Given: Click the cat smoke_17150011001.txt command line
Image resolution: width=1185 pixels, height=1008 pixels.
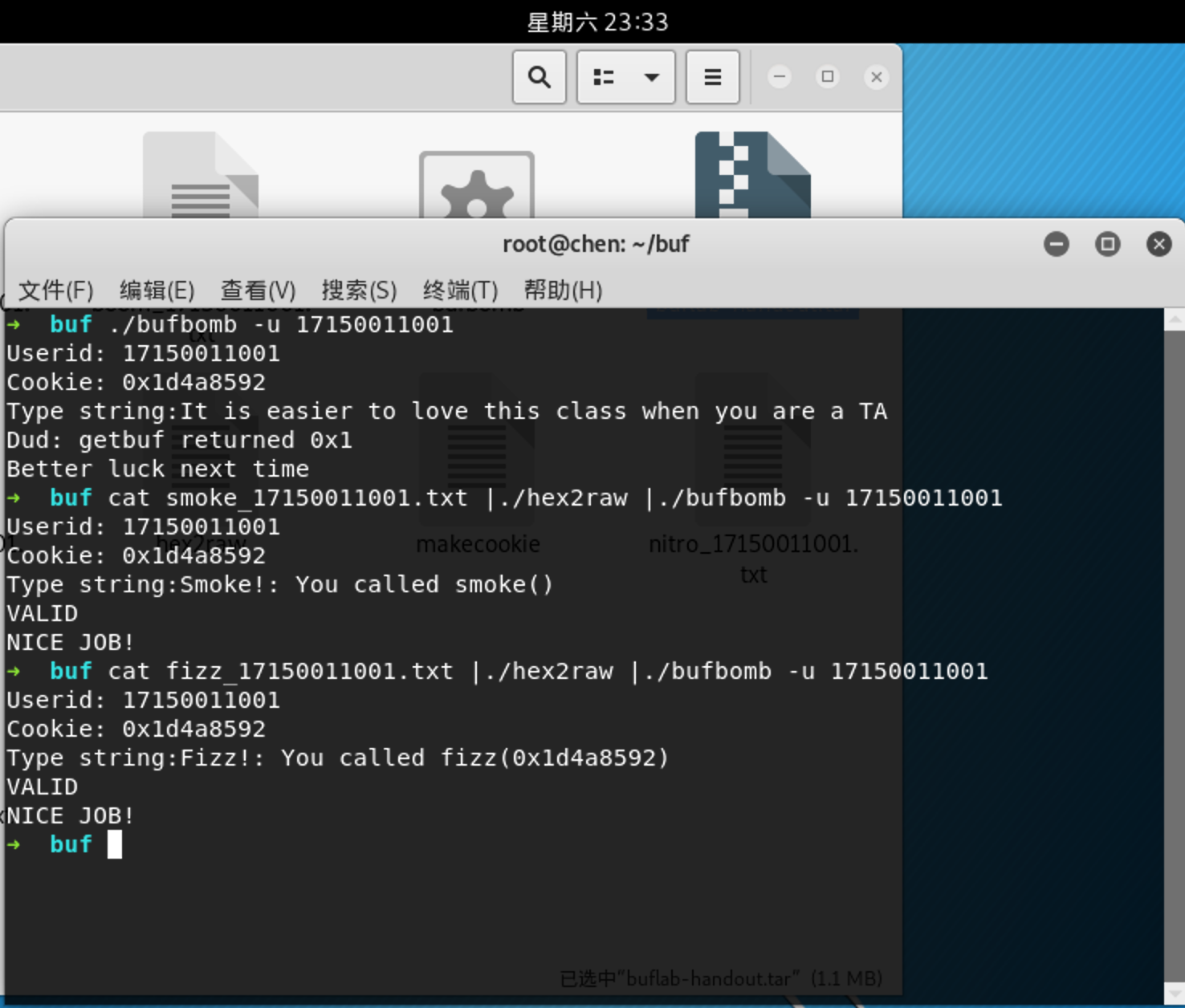Looking at the screenshot, I should (555, 498).
